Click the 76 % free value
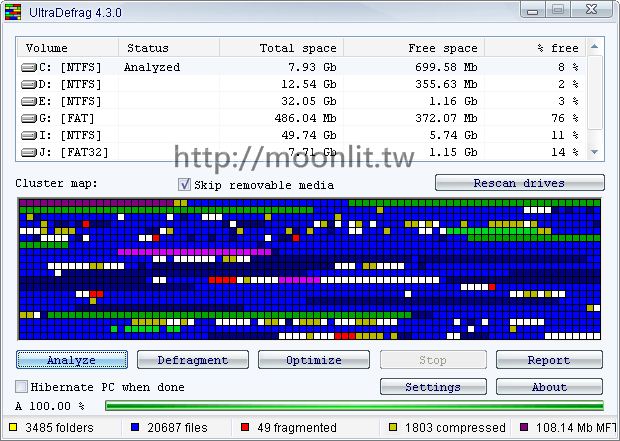The width and height of the screenshot is (620, 441). [x=565, y=118]
